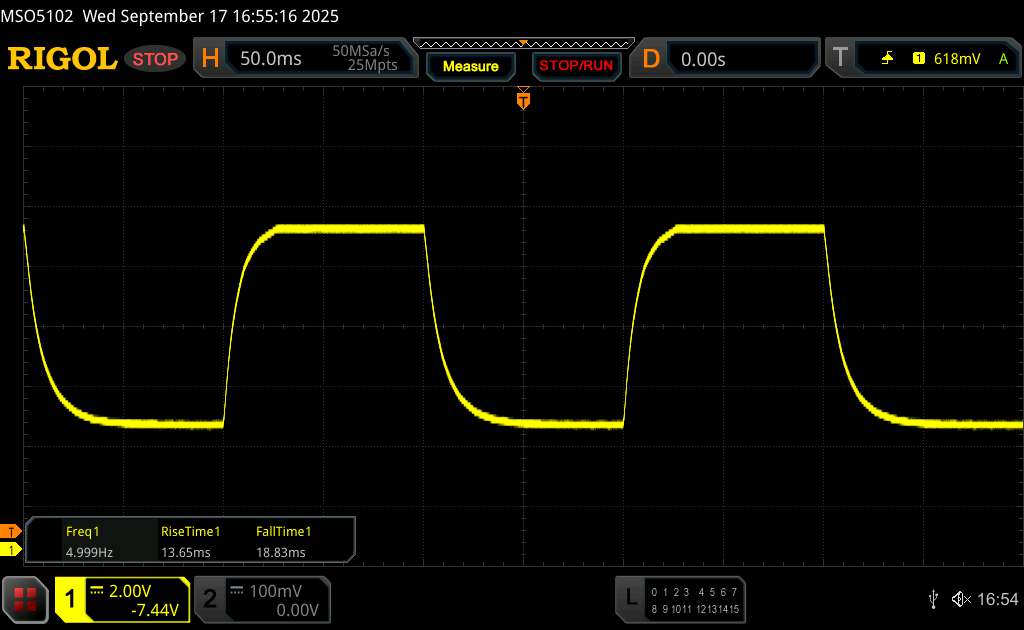This screenshot has width=1024, height=630.
Task: Click the waveform memory position bar
Action: [x=523, y=43]
